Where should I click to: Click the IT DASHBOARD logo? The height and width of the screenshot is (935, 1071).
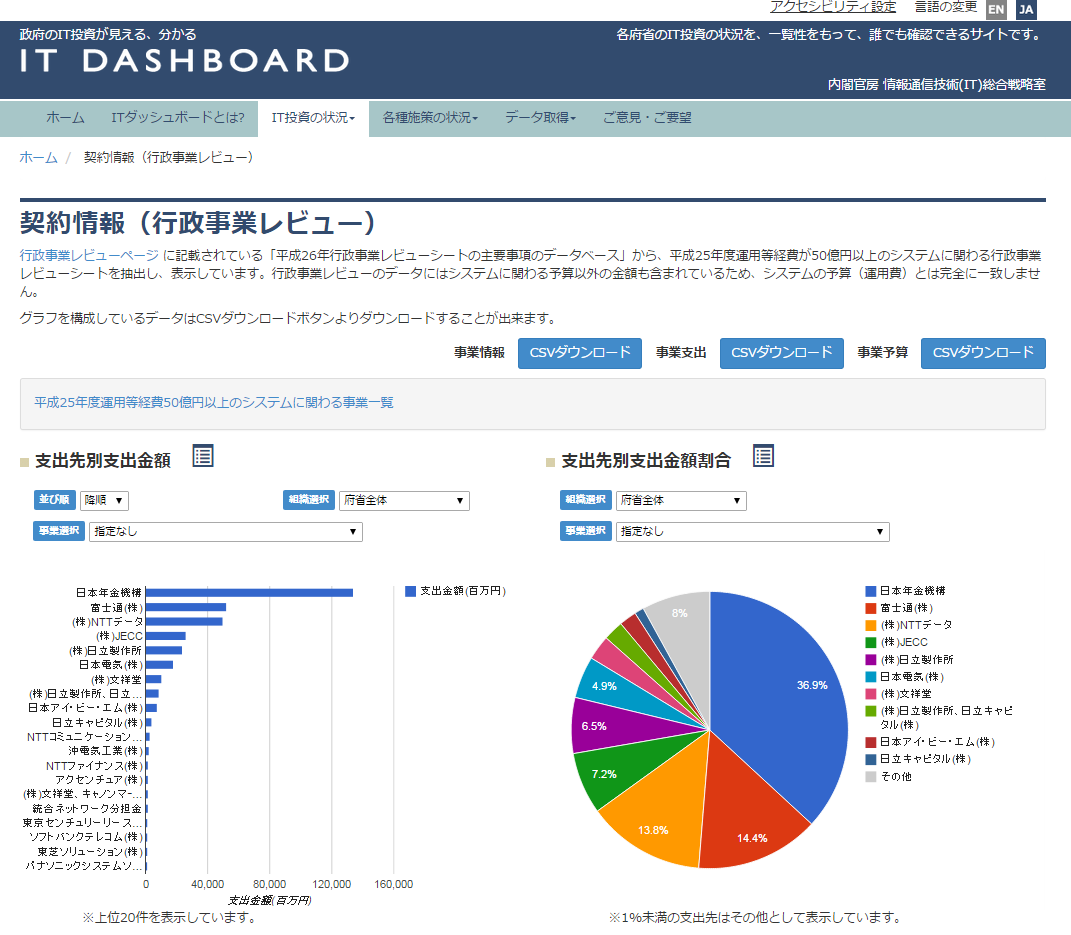[185, 60]
